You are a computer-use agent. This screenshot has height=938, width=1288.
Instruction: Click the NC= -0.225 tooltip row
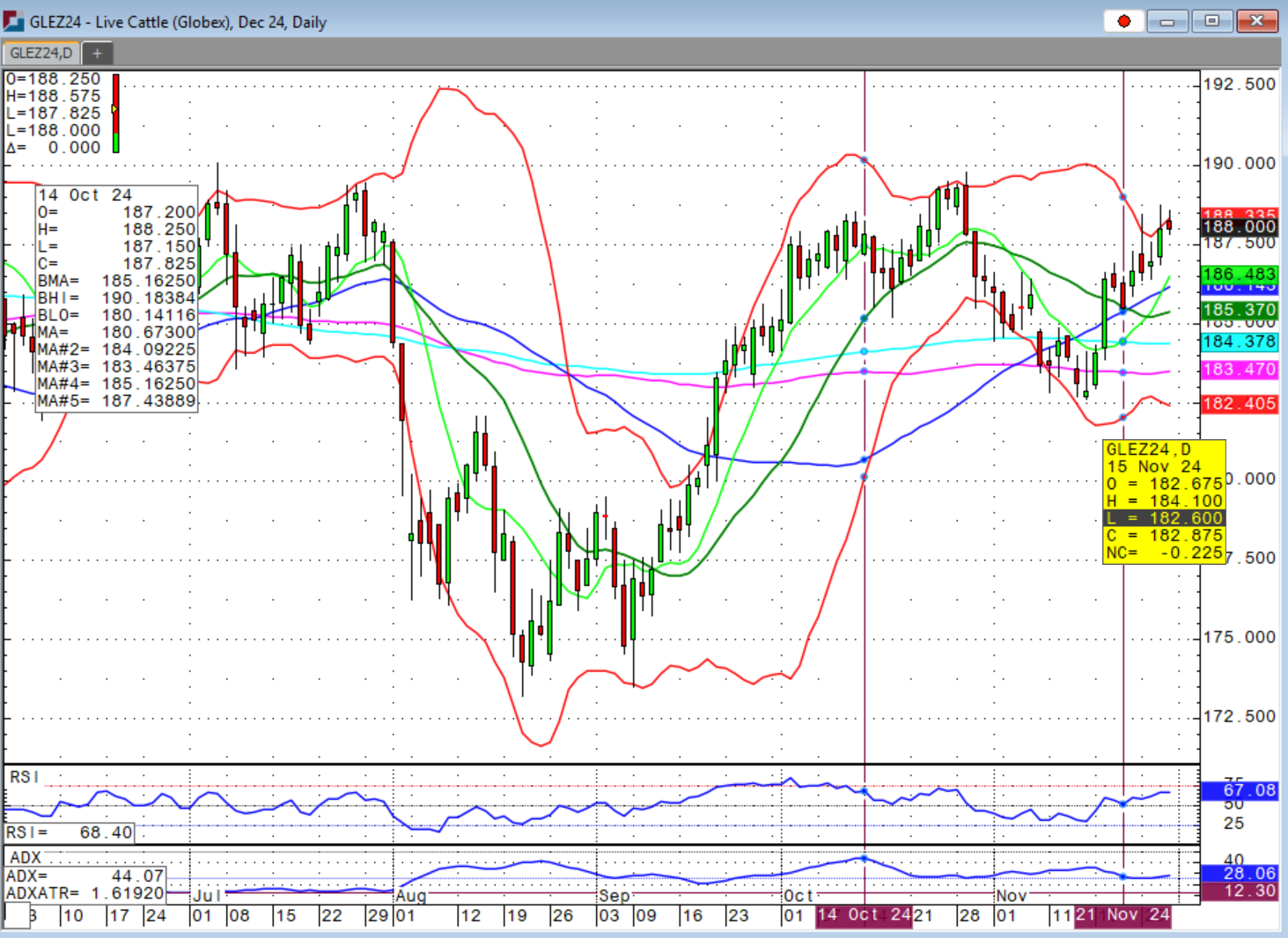[x=1165, y=553]
